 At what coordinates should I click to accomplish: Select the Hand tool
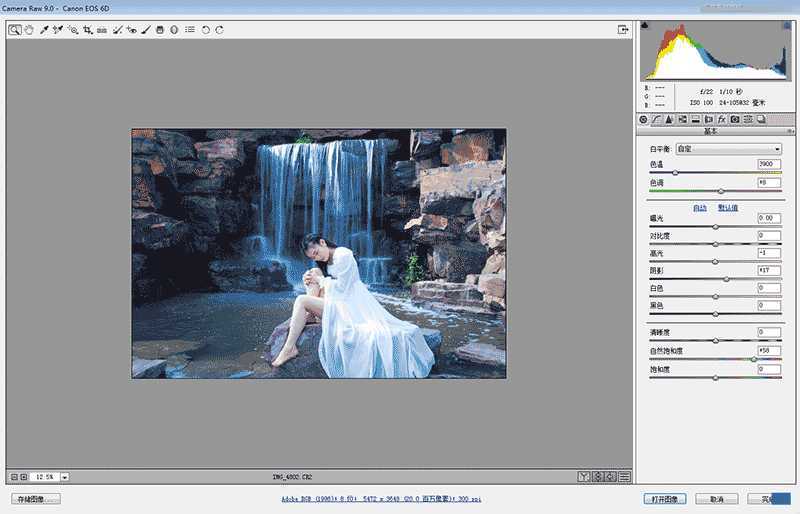(29, 30)
